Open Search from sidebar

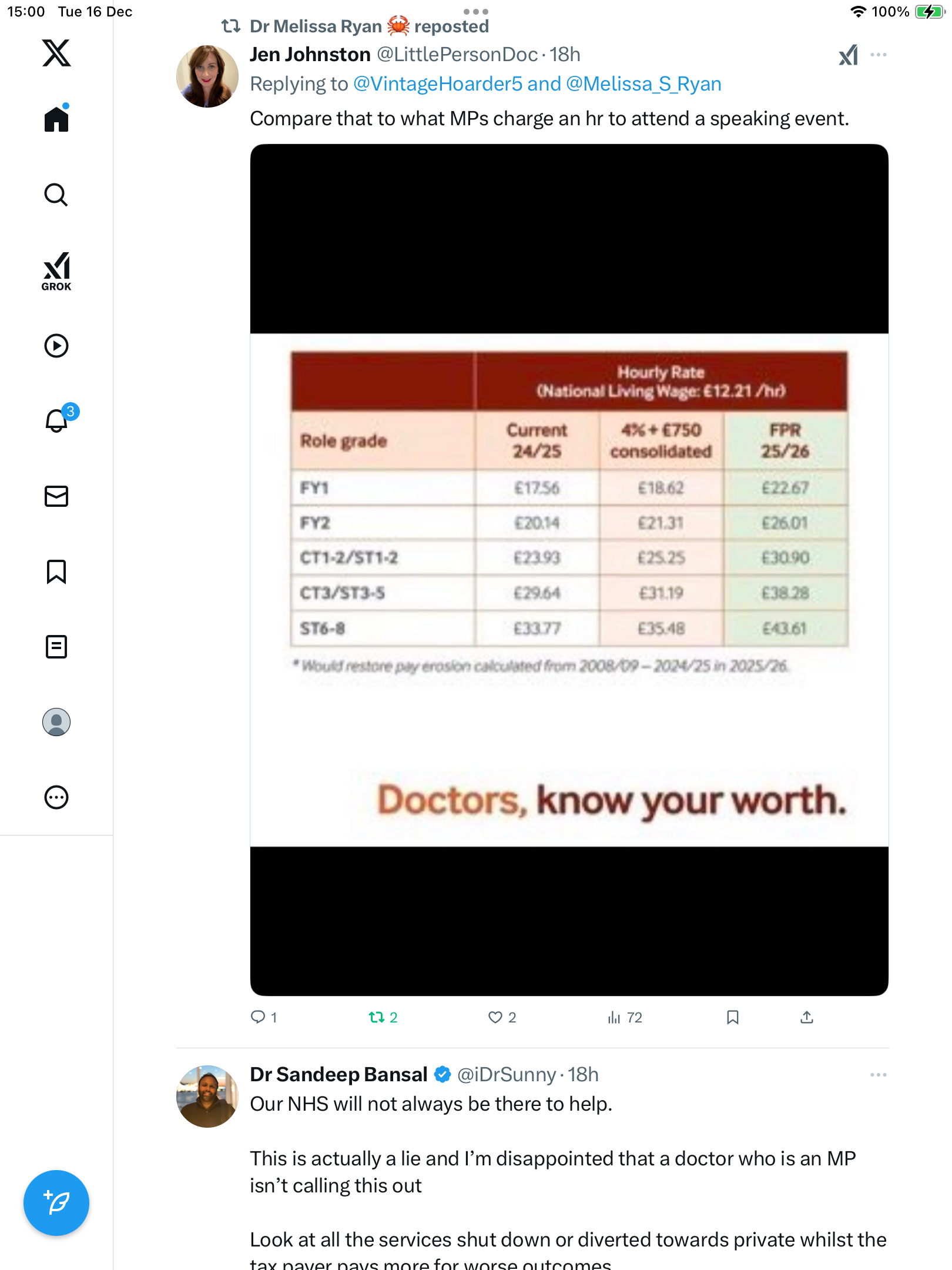click(x=56, y=195)
